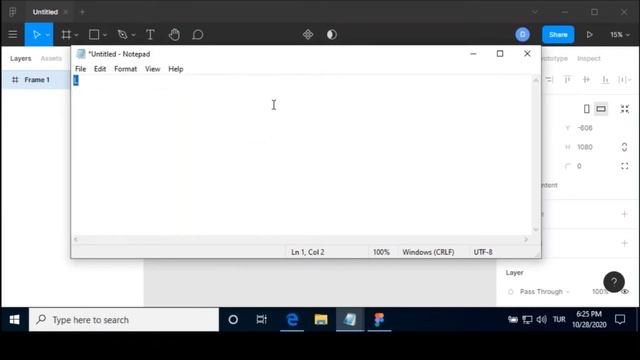Select the Frame tool in Figma

[x=66, y=35]
